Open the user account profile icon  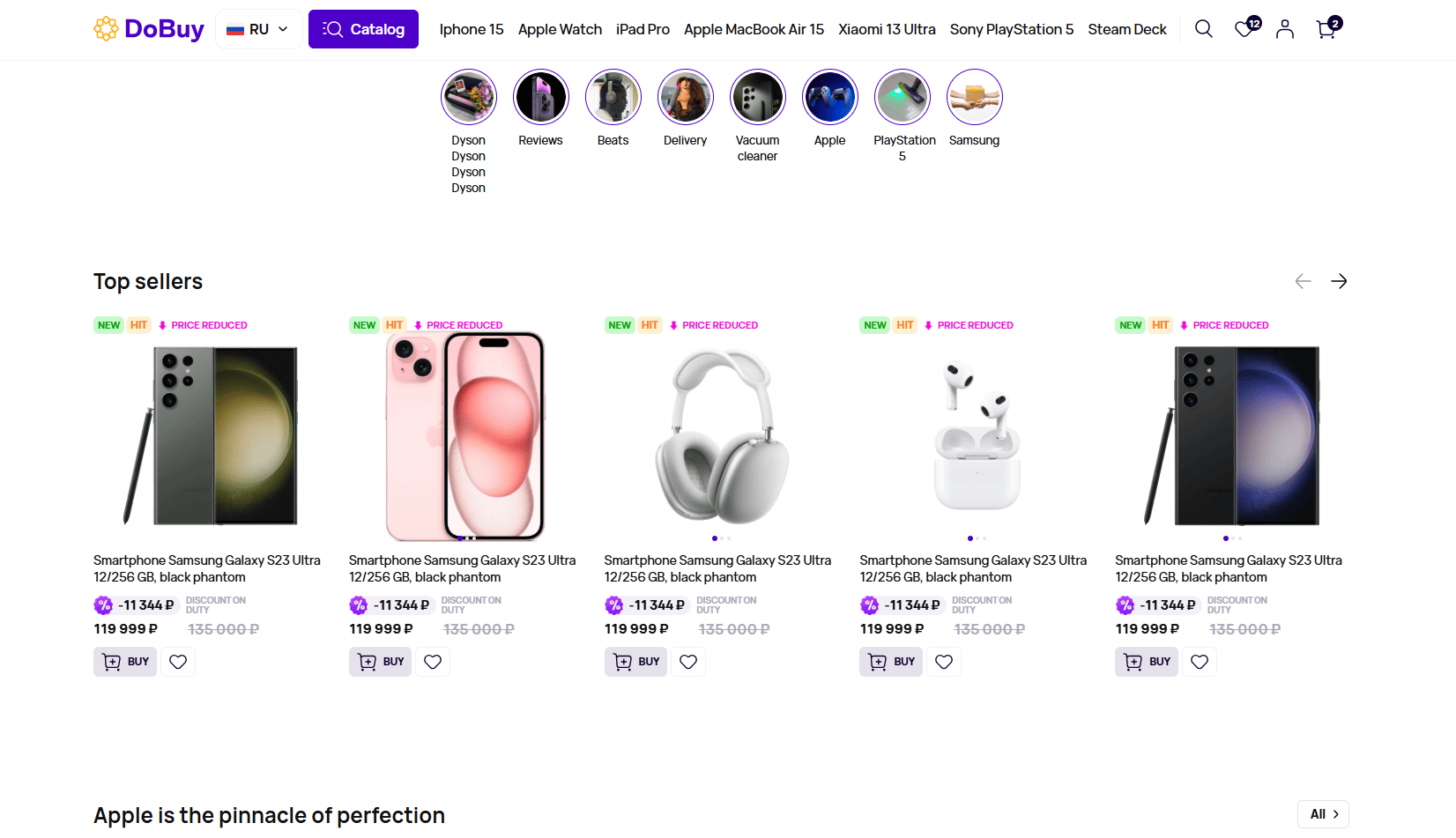[1285, 29]
